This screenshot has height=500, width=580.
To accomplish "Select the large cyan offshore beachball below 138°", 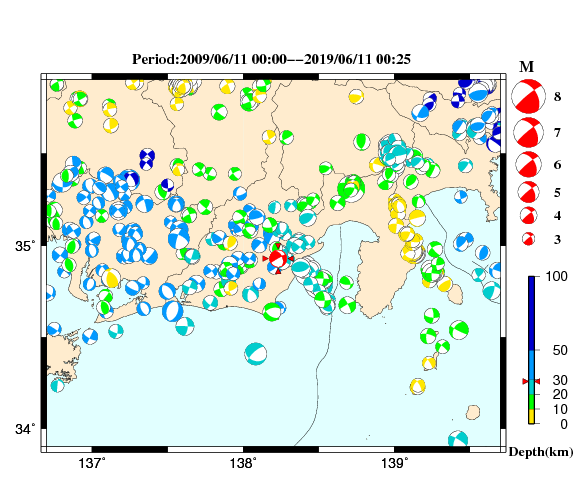I will tap(256, 354).
